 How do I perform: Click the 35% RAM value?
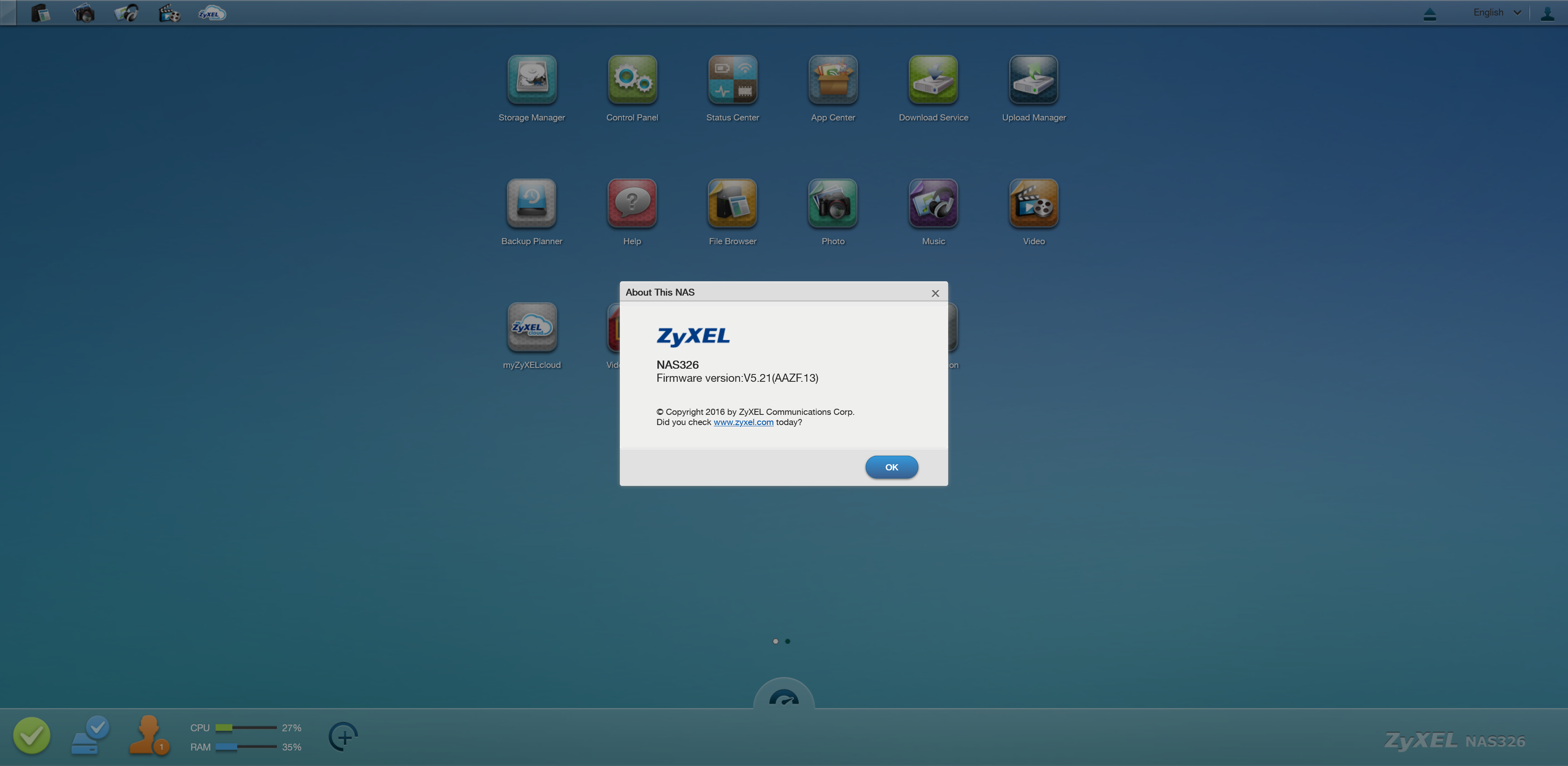[x=292, y=747]
